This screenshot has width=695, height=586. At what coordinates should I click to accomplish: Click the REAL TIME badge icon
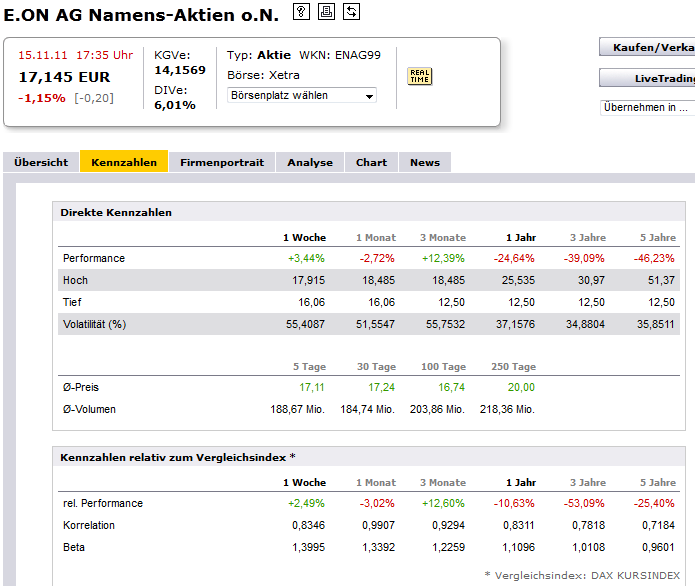coord(419,76)
